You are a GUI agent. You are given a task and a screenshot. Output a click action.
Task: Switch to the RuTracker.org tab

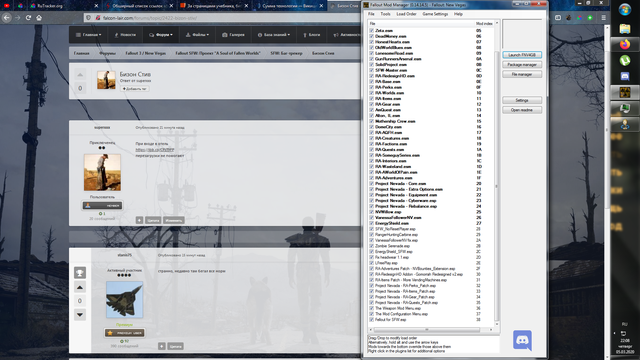[50, 6]
